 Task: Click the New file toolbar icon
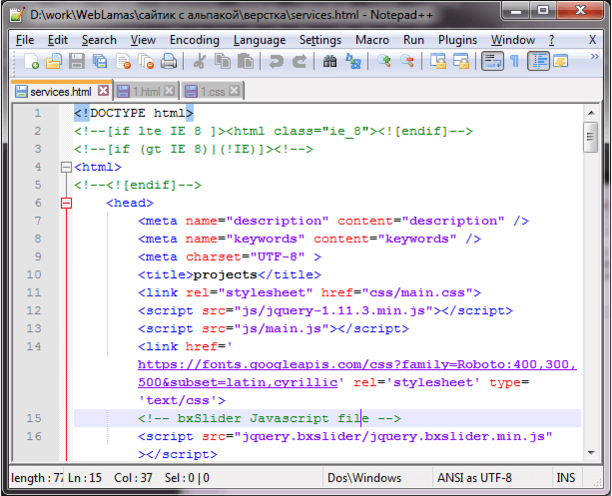coord(31,62)
